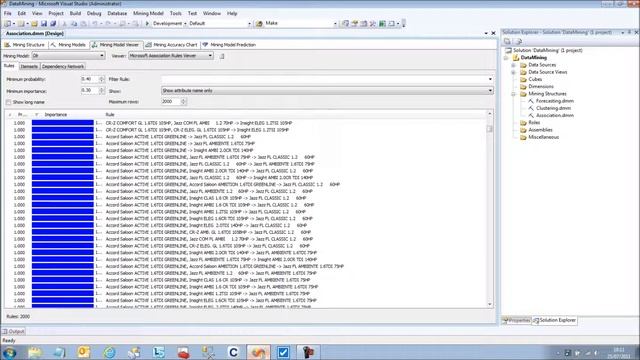
Task: Open the Lync icon on the taskbar
Action: (159, 352)
